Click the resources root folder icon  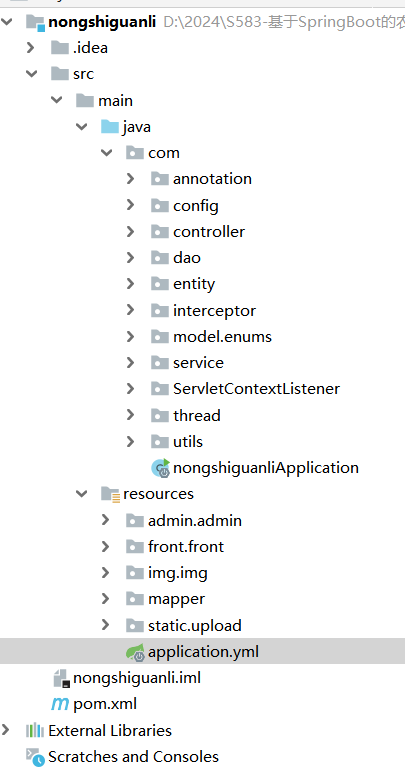point(110,494)
